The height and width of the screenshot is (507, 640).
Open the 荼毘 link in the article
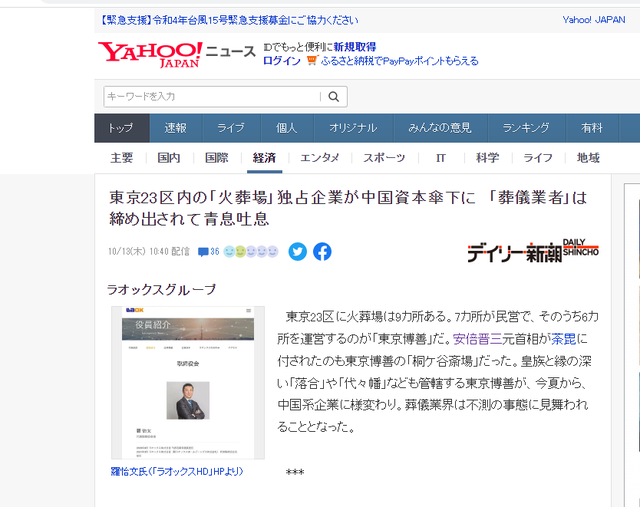pos(564,339)
